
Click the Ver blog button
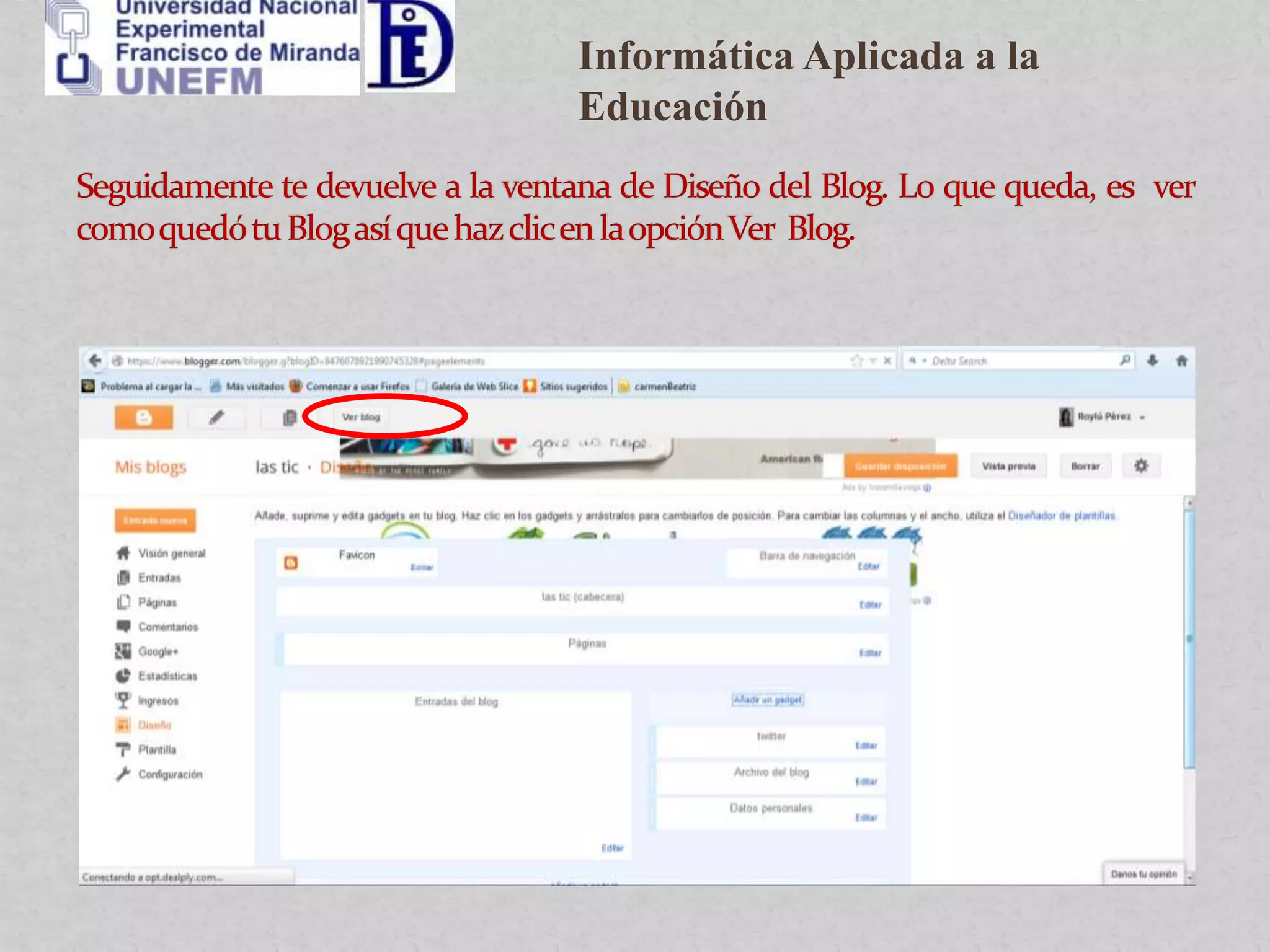(x=361, y=417)
